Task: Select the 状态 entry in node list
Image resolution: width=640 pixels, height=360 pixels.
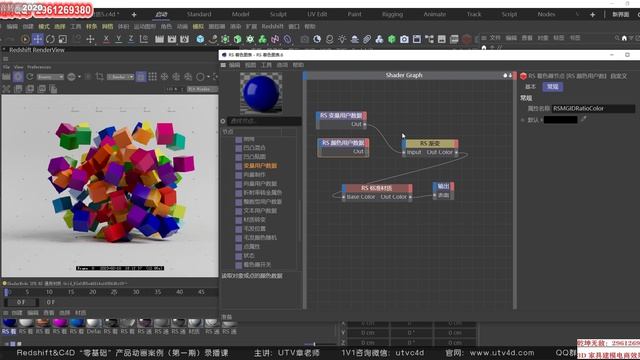Action: point(249,256)
